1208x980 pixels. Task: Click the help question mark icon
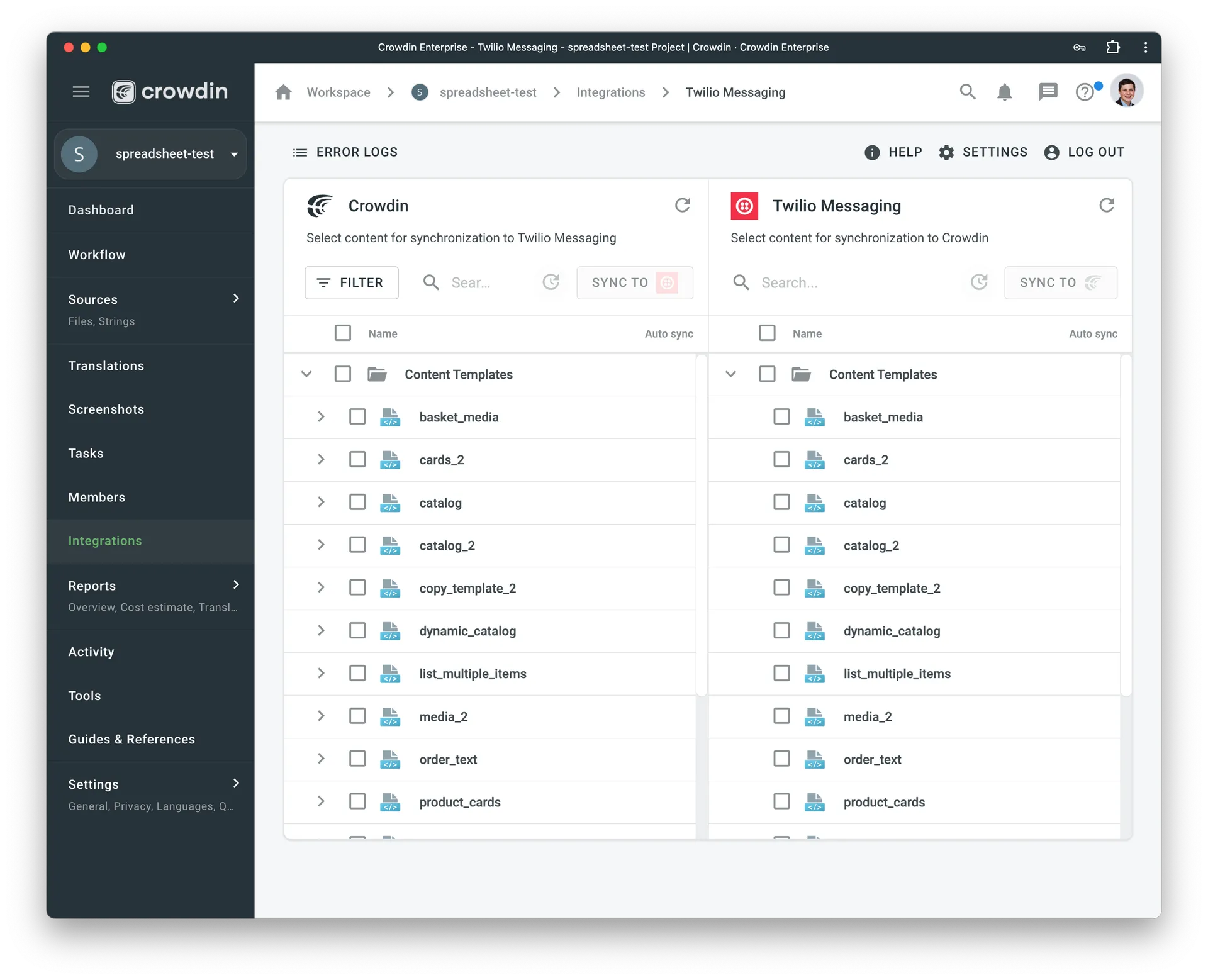pos(1085,92)
